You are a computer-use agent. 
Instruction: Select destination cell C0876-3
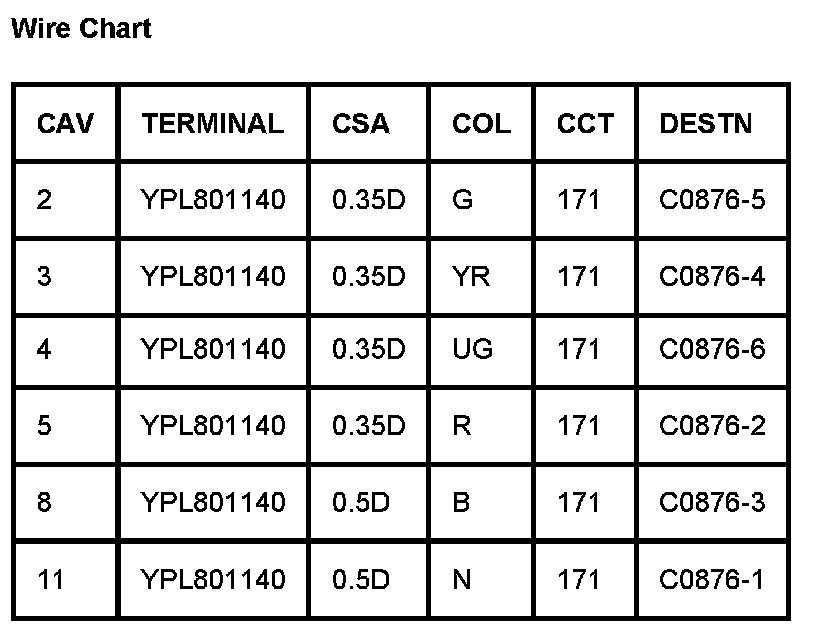[712, 502]
